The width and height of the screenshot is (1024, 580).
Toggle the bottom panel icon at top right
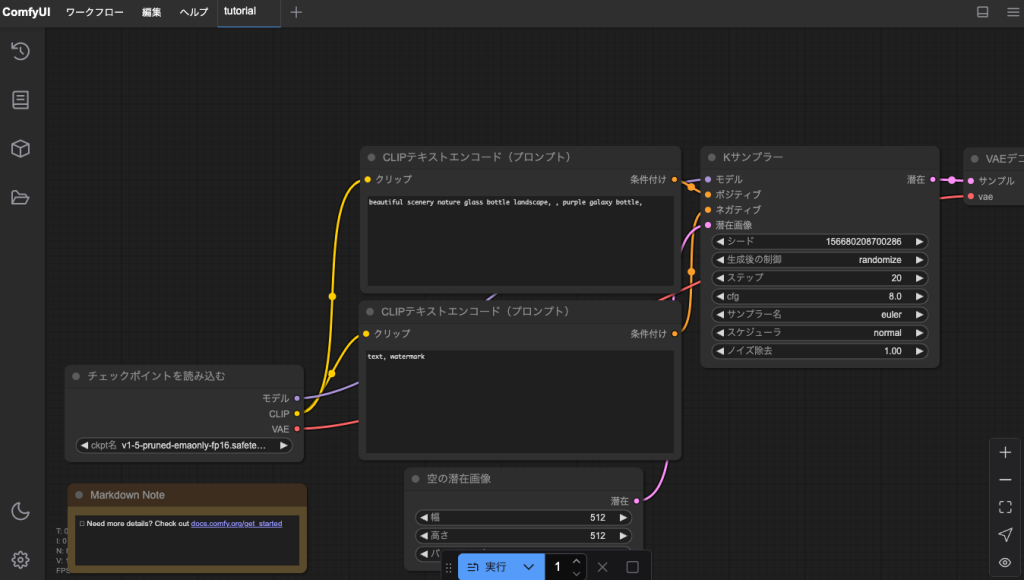point(982,12)
